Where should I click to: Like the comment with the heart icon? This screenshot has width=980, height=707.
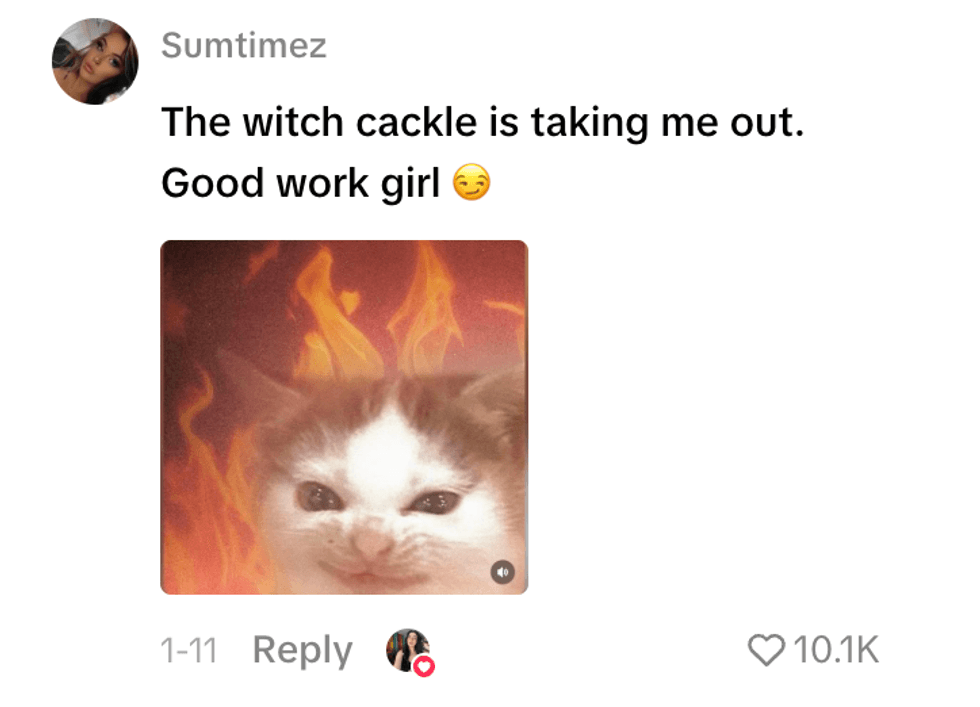(766, 650)
